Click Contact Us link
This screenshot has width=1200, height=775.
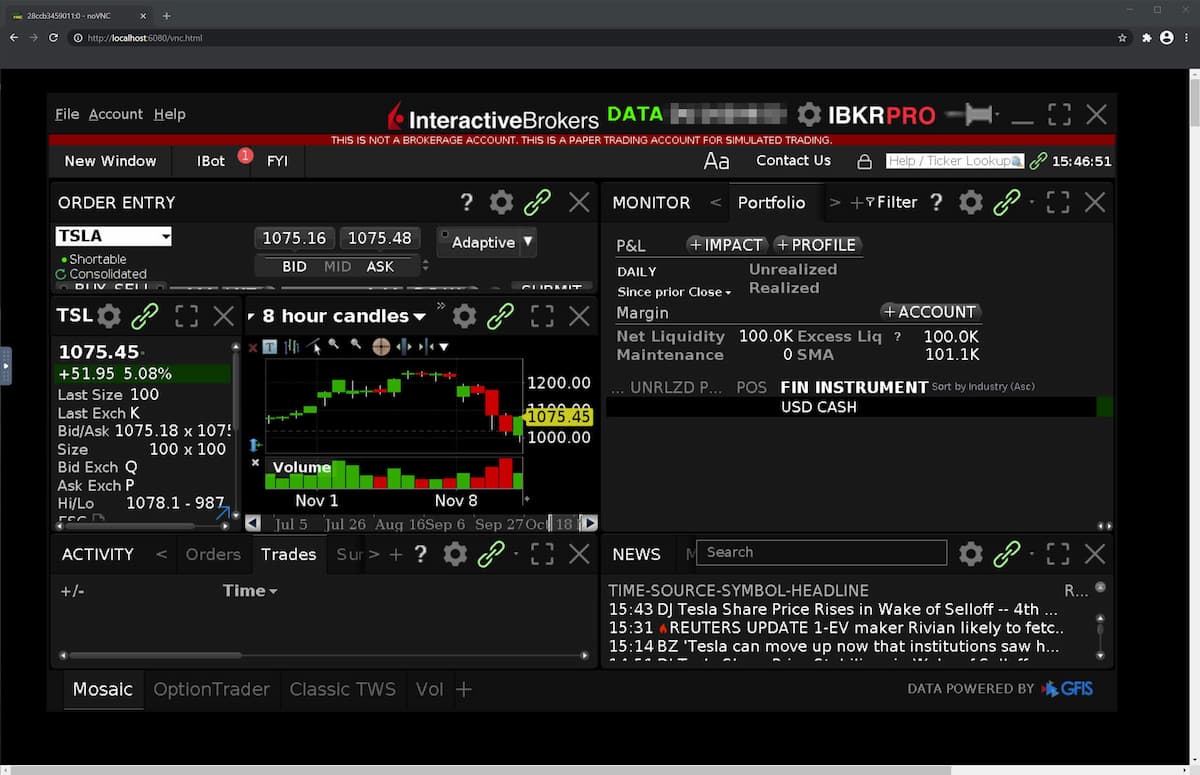[x=793, y=161]
